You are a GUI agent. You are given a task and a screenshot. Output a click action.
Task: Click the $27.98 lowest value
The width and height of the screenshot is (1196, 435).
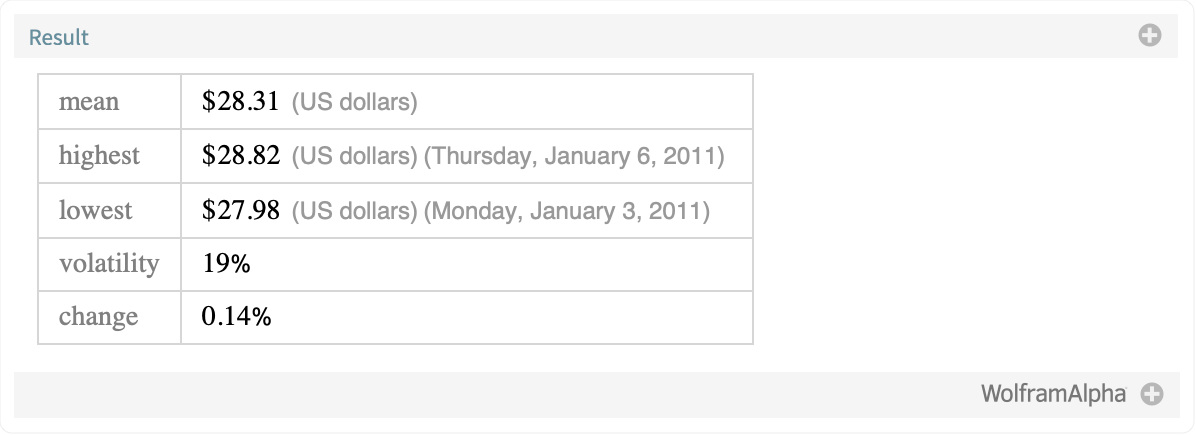pyautogui.click(x=240, y=210)
